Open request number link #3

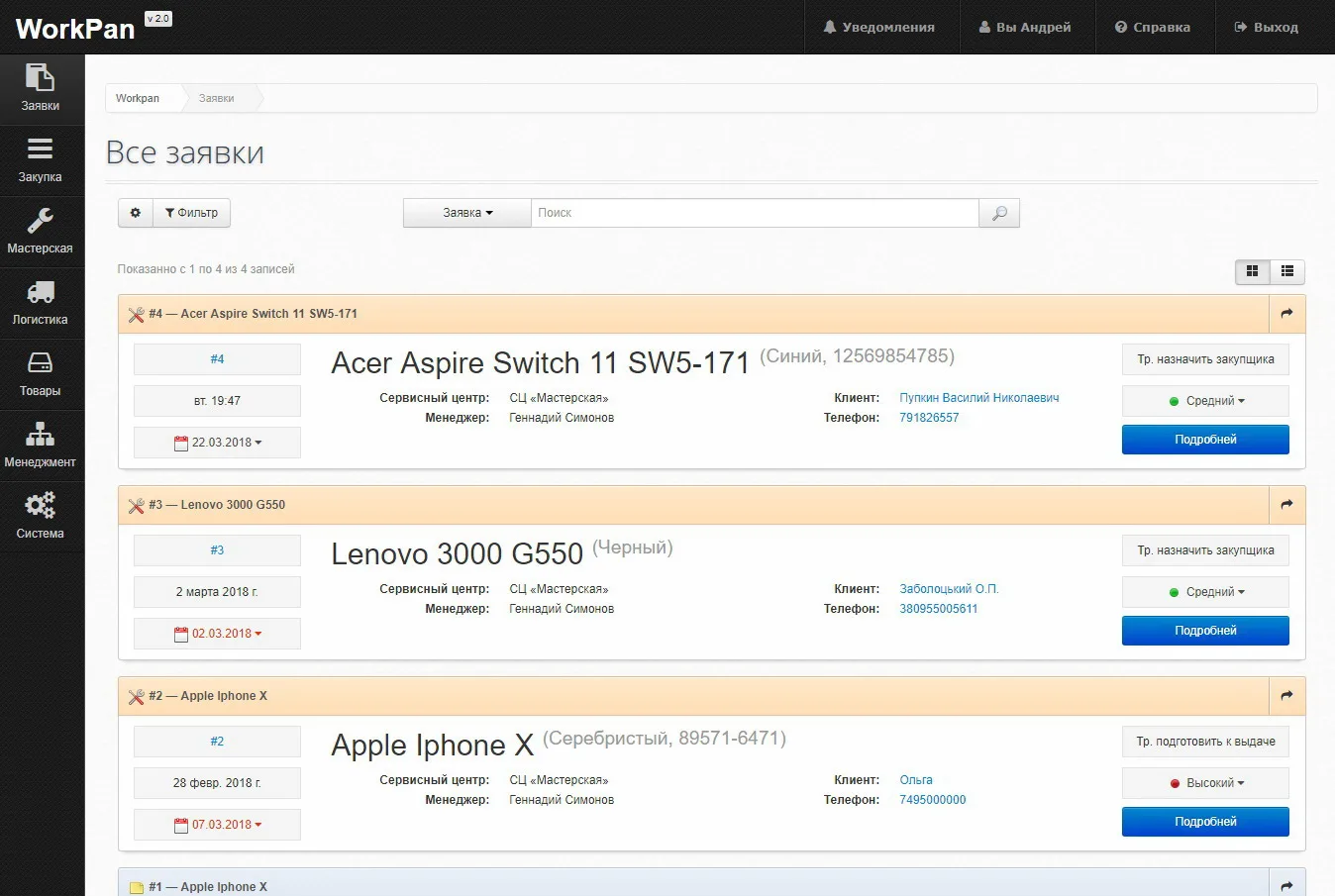coord(217,550)
